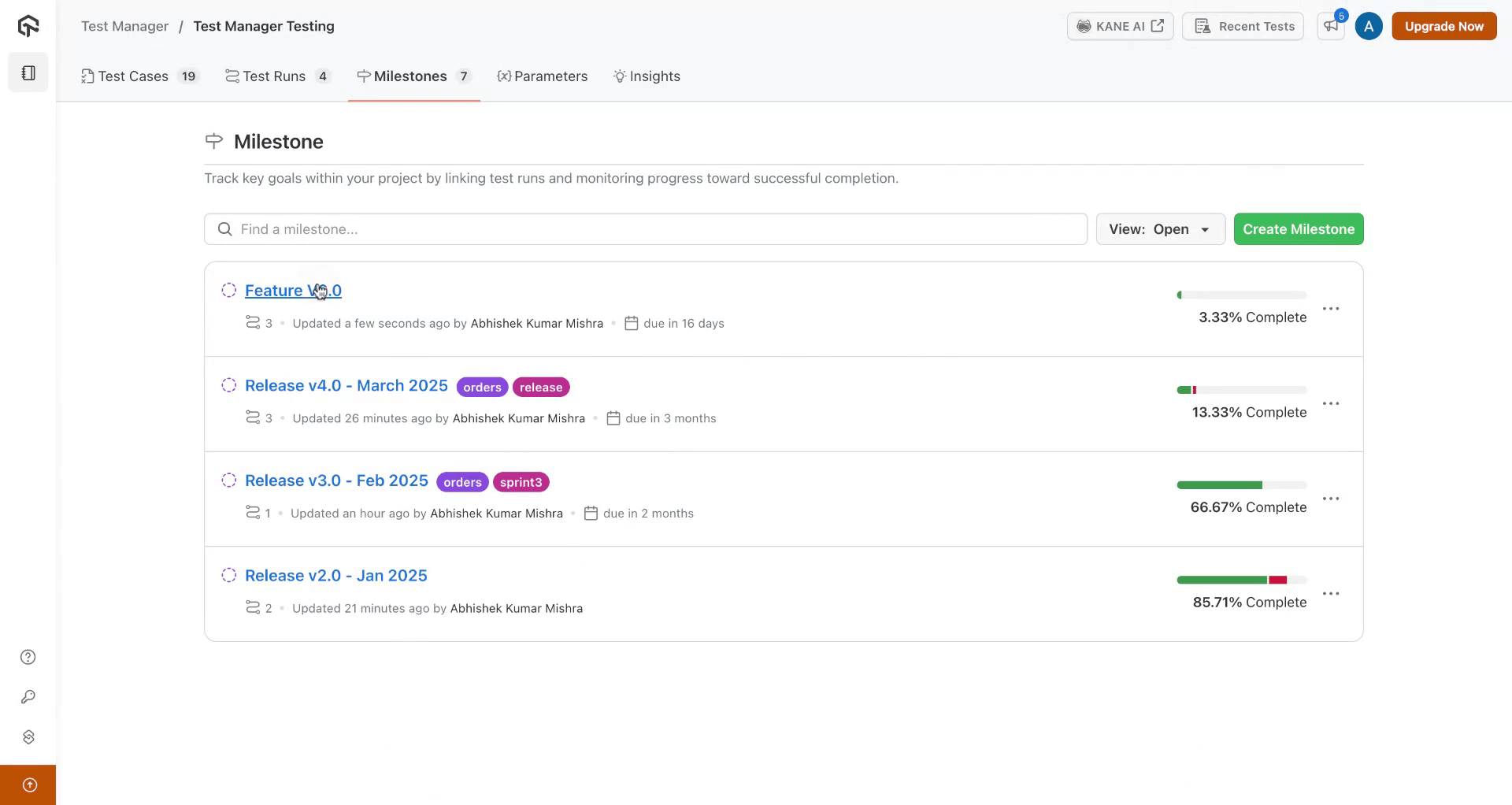The width and height of the screenshot is (1512, 805).
Task: Click status circle for Feature V6.0
Action: coord(228,290)
